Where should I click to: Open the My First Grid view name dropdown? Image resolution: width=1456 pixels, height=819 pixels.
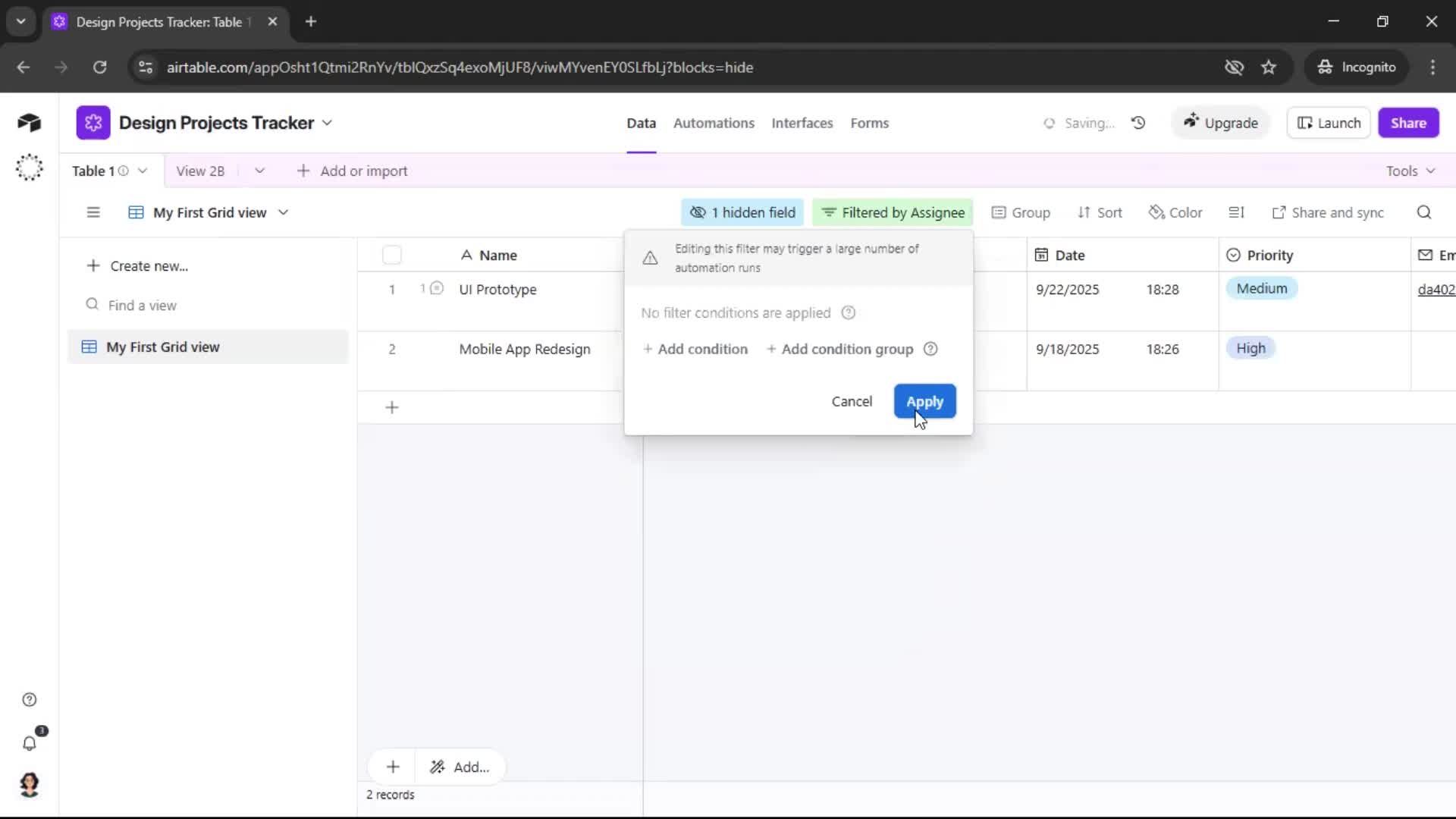283,213
